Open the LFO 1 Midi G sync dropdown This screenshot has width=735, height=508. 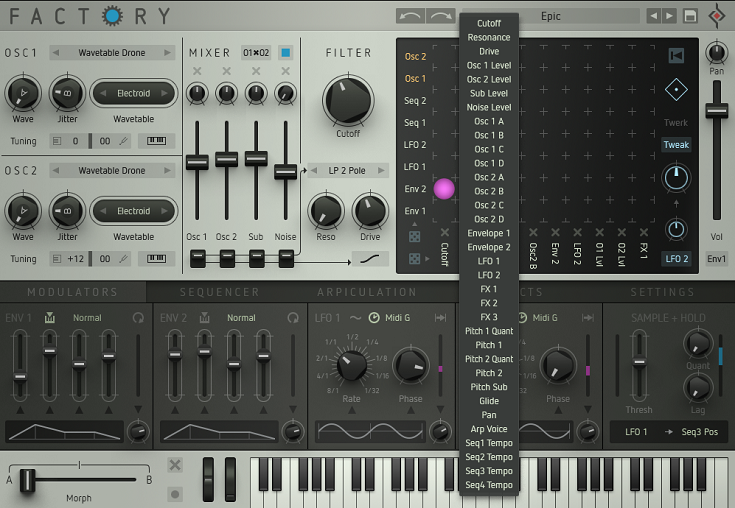pyautogui.click(x=398, y=318)
